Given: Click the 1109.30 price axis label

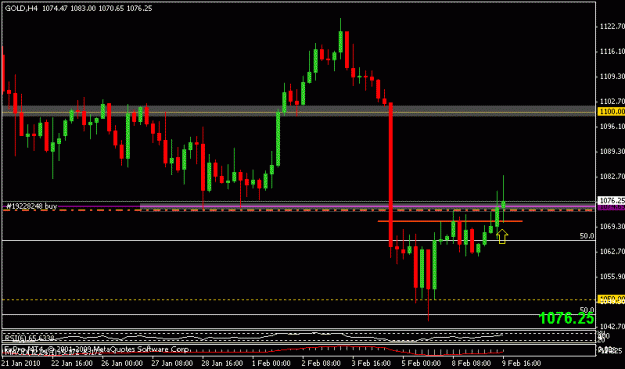Looking at the screenshot, I should pos(612,76).
